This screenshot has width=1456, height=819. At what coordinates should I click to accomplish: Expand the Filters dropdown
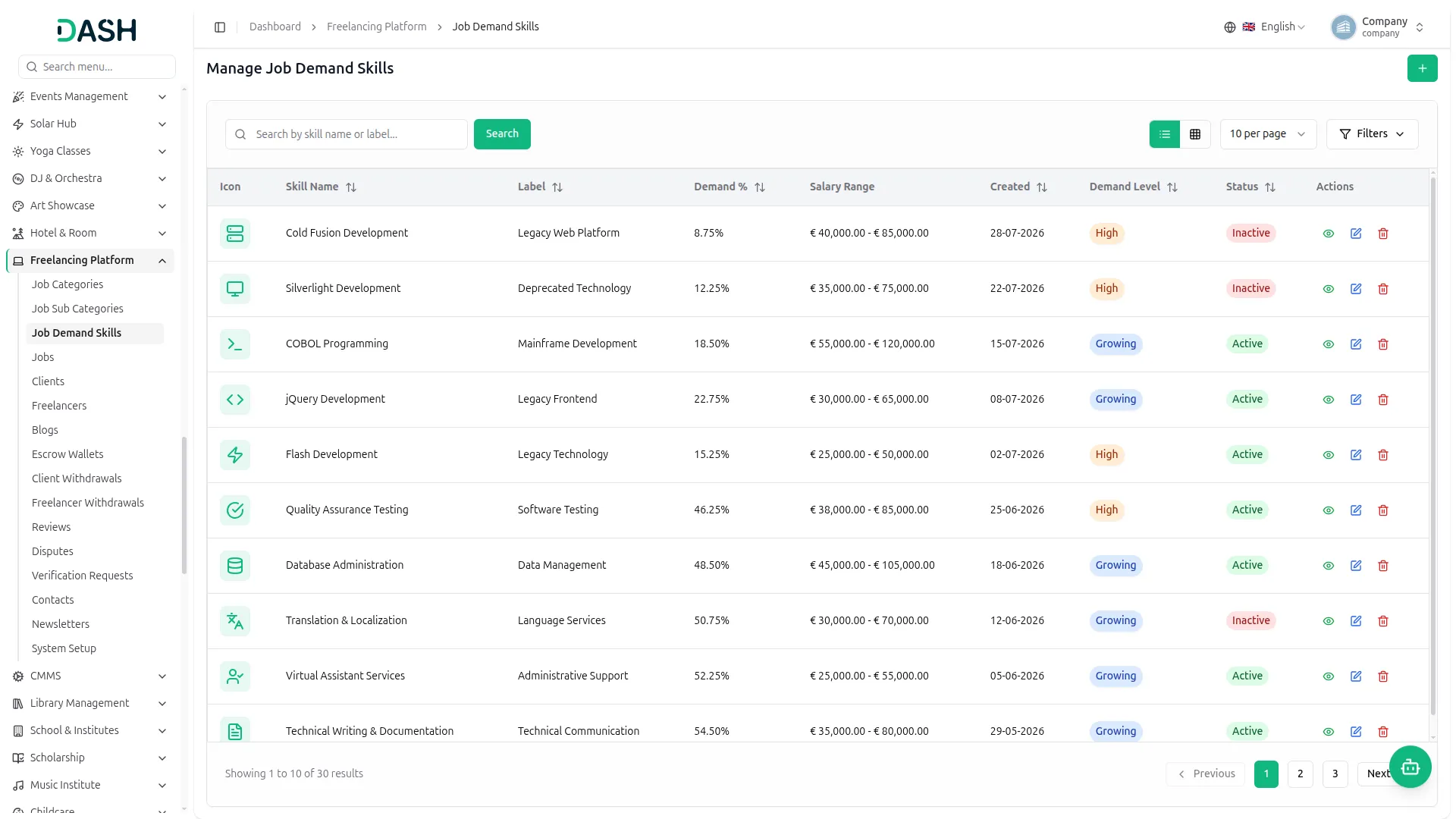(x=1372, y=134)
